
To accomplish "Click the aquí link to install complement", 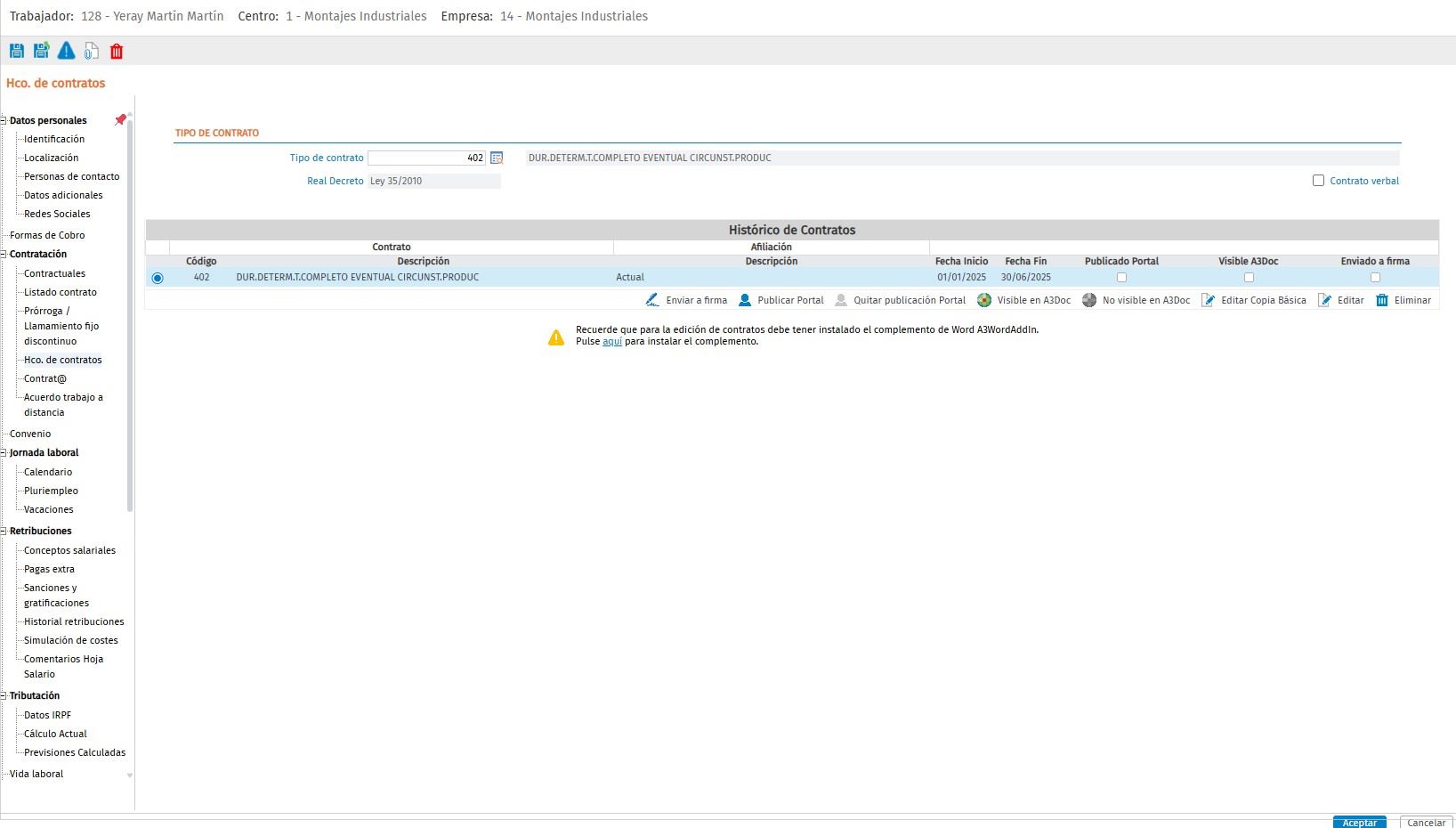I will 612,341.
